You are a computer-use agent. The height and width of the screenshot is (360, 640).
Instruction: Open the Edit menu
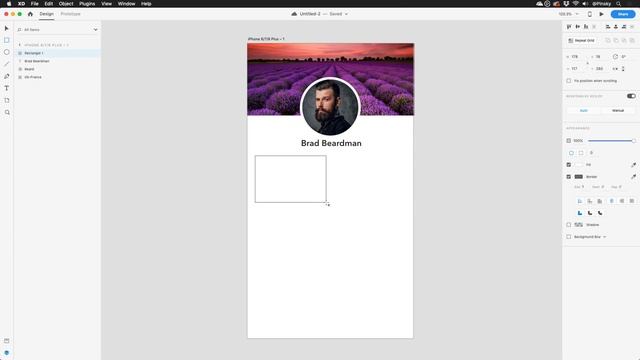coord(49,4)
